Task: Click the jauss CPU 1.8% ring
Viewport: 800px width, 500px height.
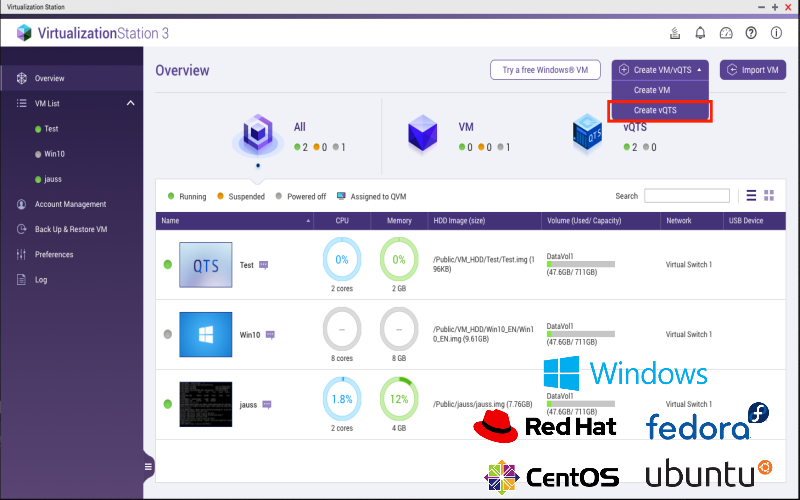Action: tap(342, 399)
